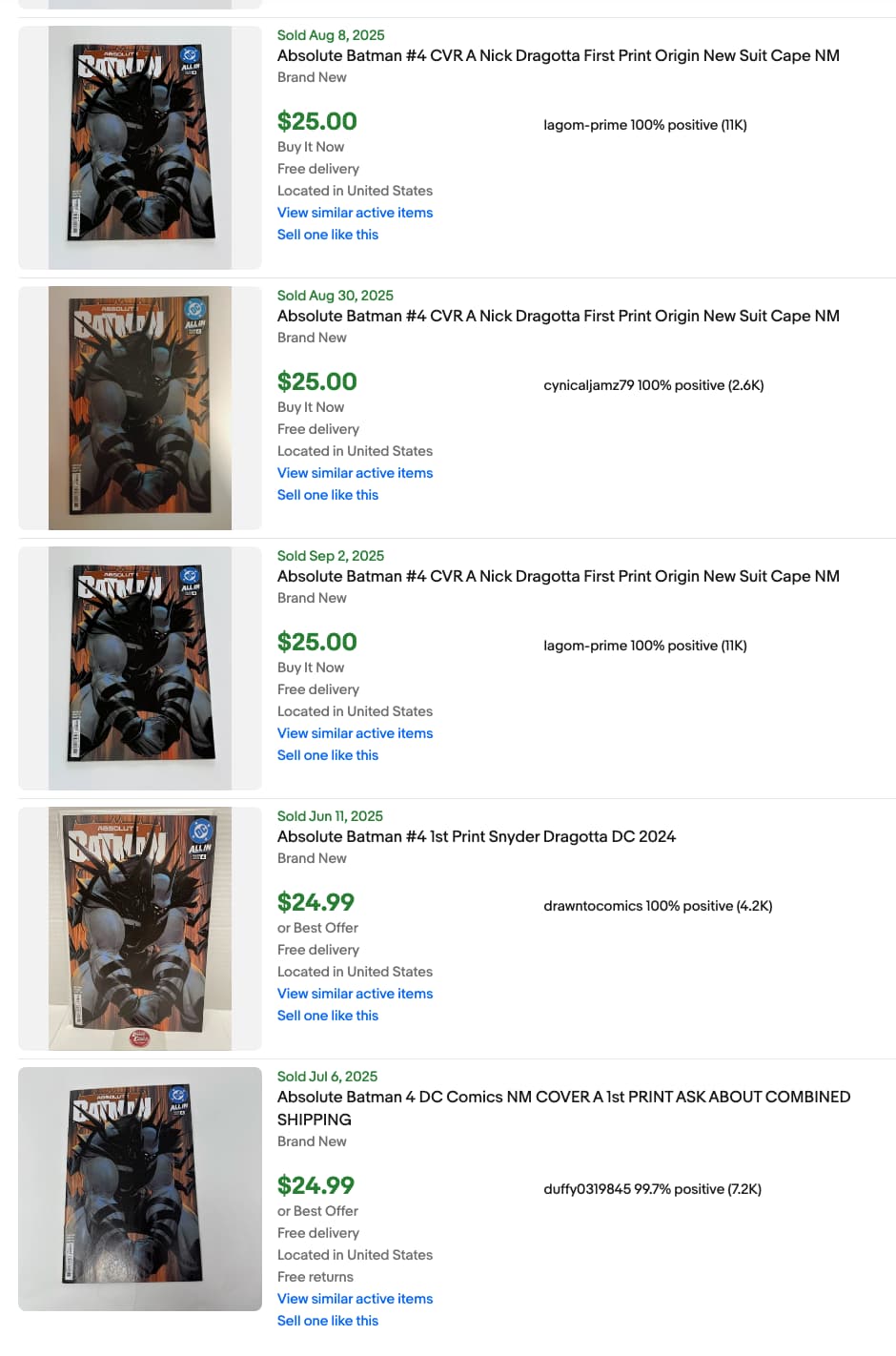Open Absolute Batman #4 title sold Sep 2
The image size is (896, 1356).
pos(559,576)
